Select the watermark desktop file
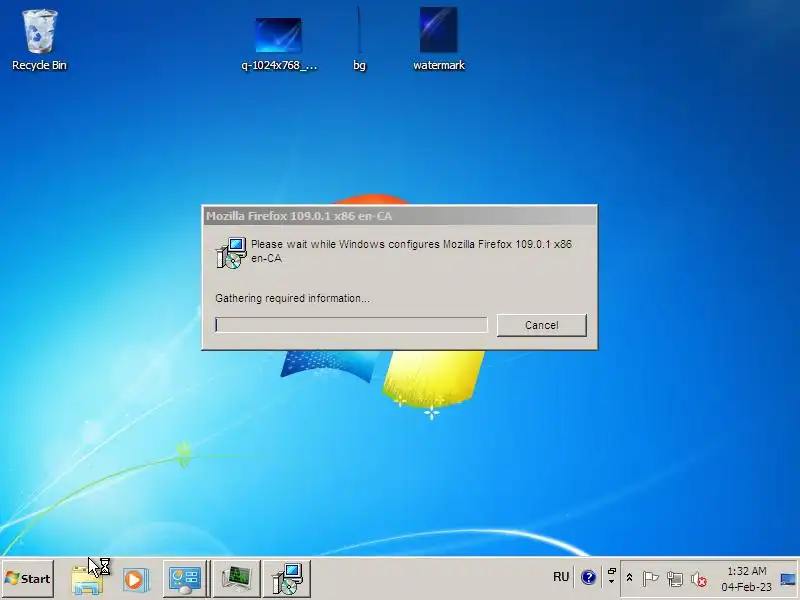This screenshot has height=600, width=800. (438, 40)
